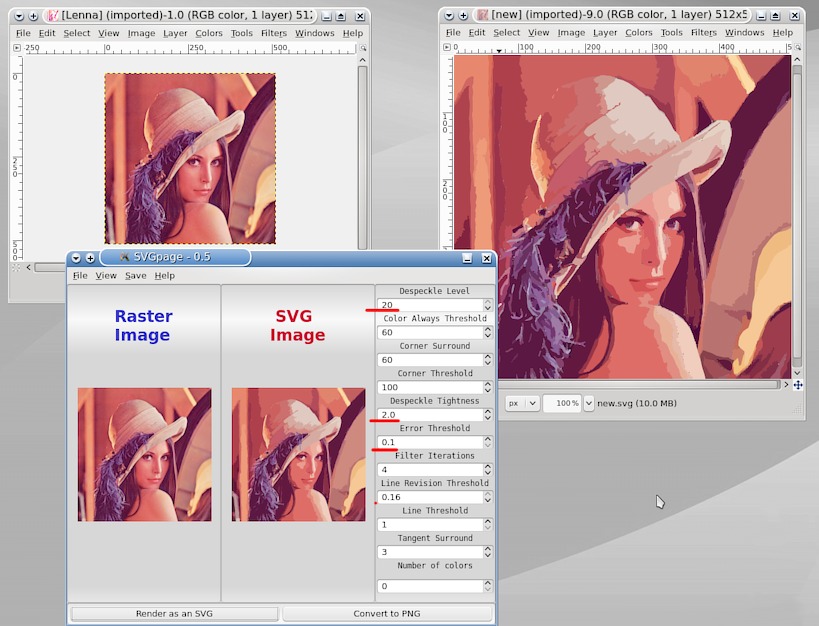Open Save menu in SVGpage window

(x=135, y=275)
